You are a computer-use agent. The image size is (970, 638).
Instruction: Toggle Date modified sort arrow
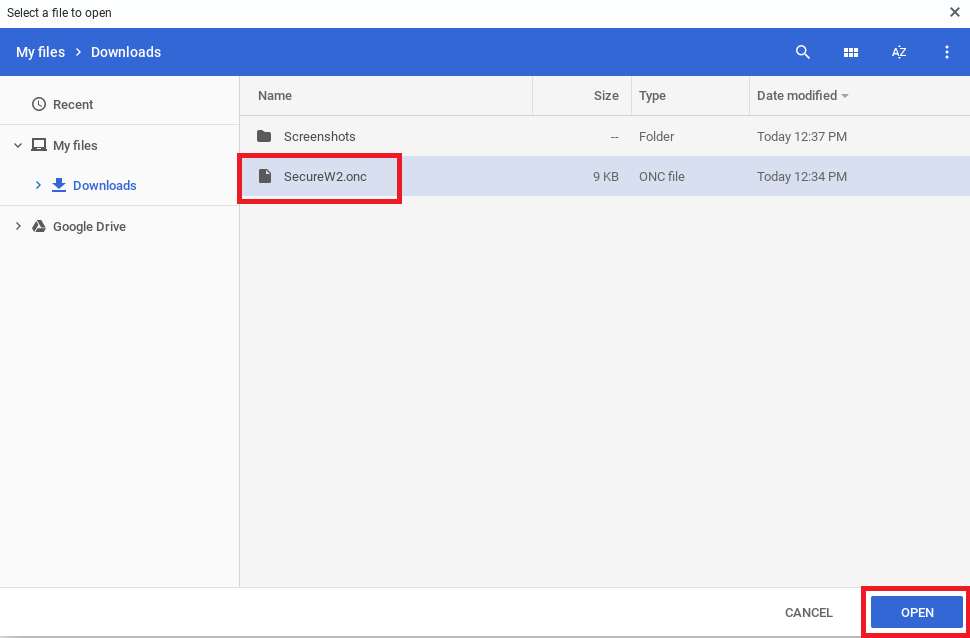click(845, 96)
